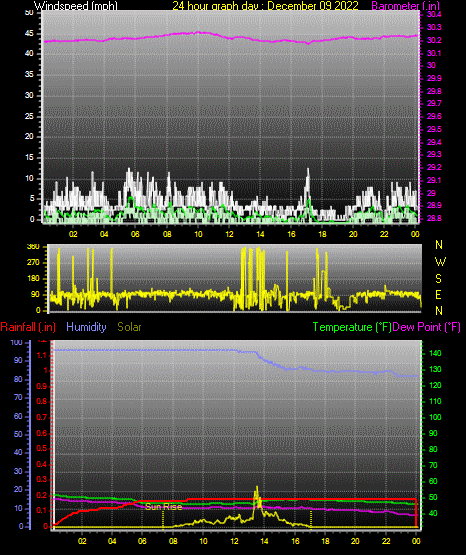Image resolution: width=466 pixels, height=555 pixels.
Task: Click the 100 humidity scale value
Action: (x=17, y=342)
